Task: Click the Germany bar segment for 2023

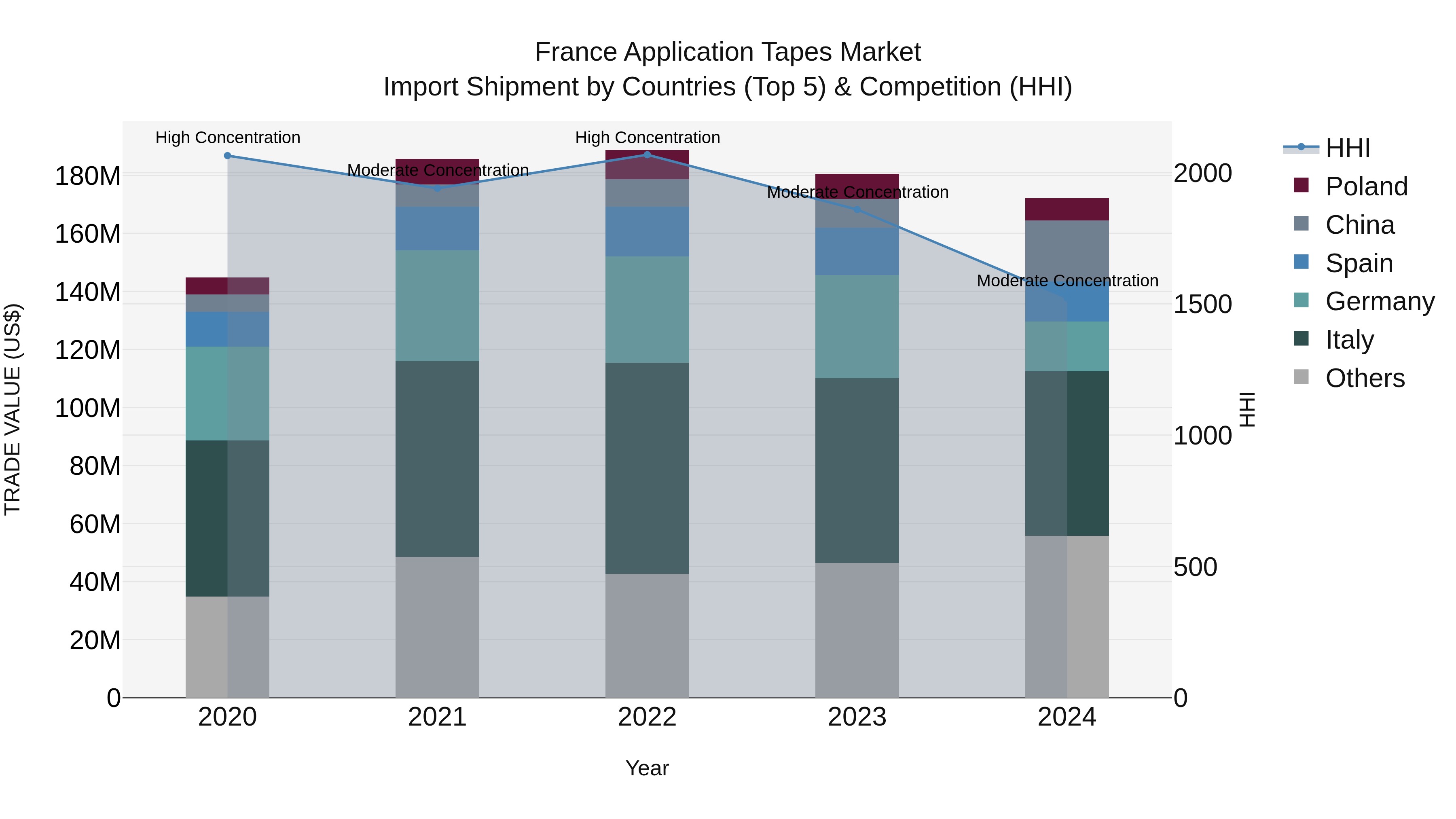Action: pyautogui.click(x=857, y=327)
